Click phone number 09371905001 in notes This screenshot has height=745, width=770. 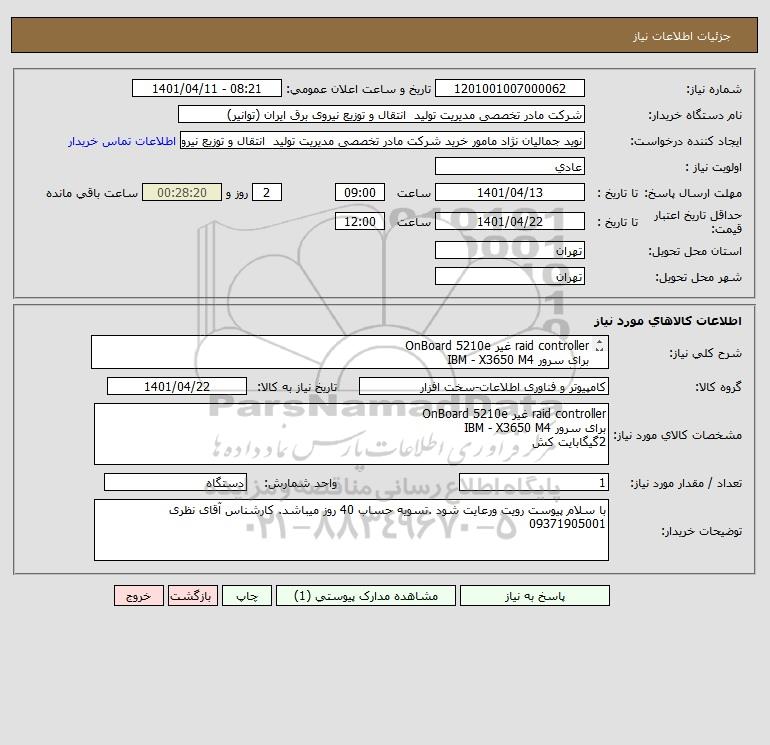coord(567,524)
